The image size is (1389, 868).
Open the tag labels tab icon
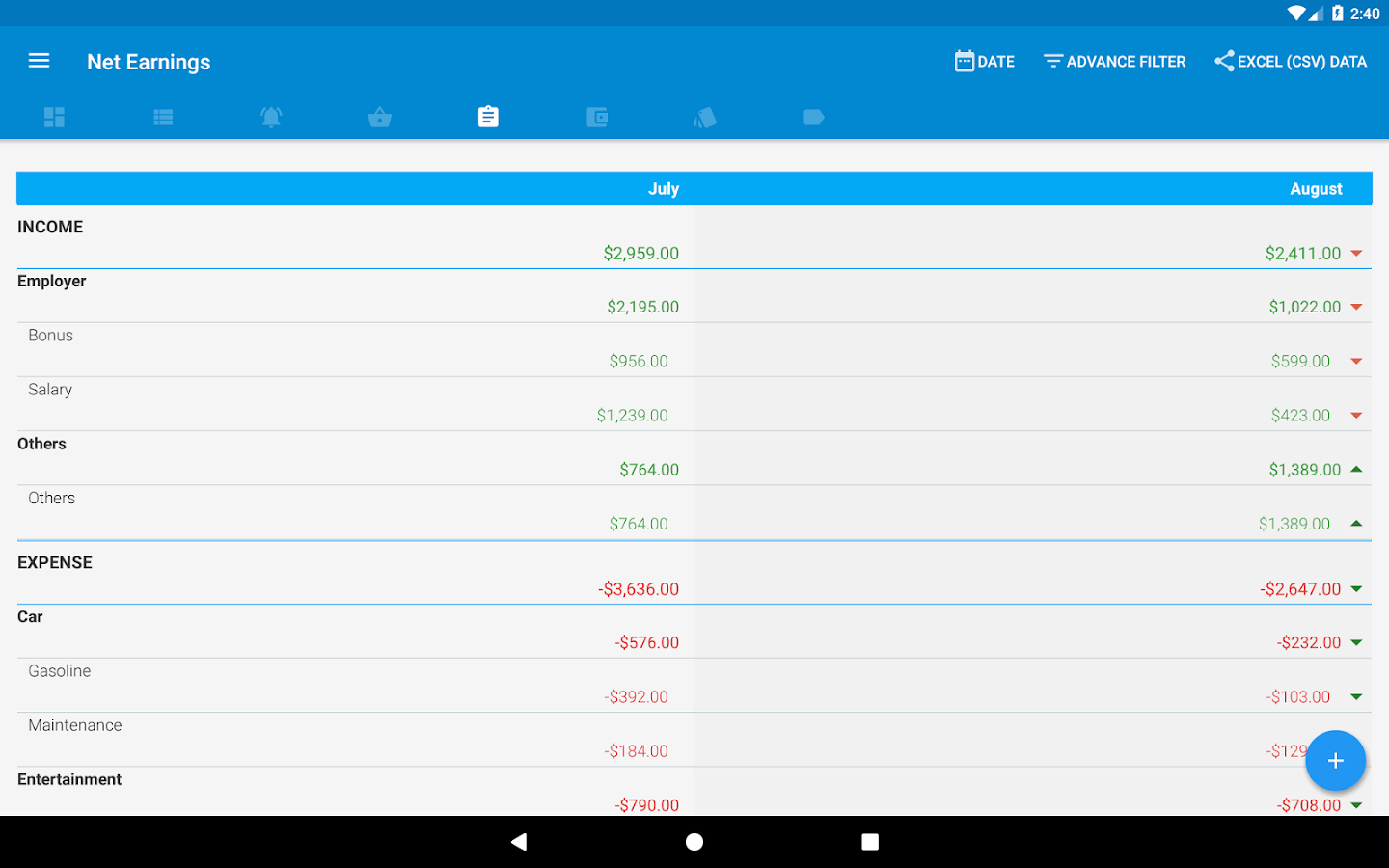tap(814, 117)
